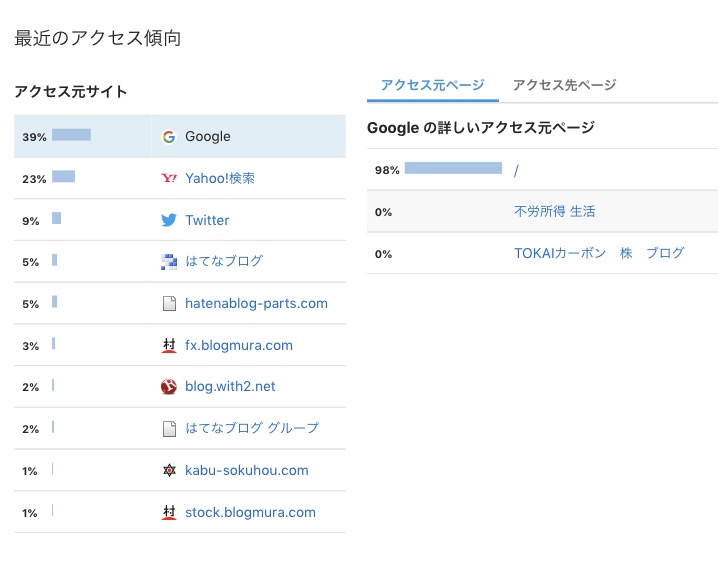This screenshot has width=718, height=572.
Task: Click the 39% bar for Google
Action: (x=71, y=135)
